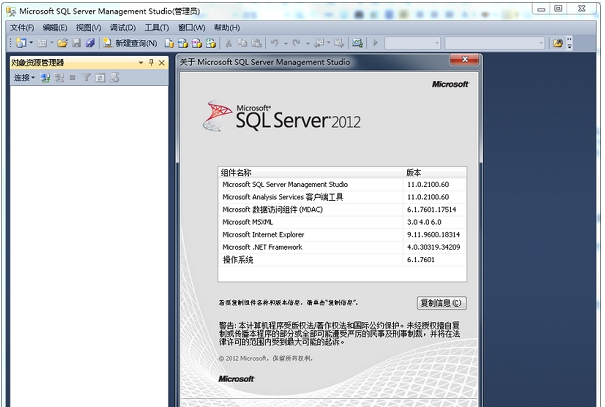Close the About SQL Server Management Studio dialog
The width and height of the screenshot is (605, 407).
point(465,60)
